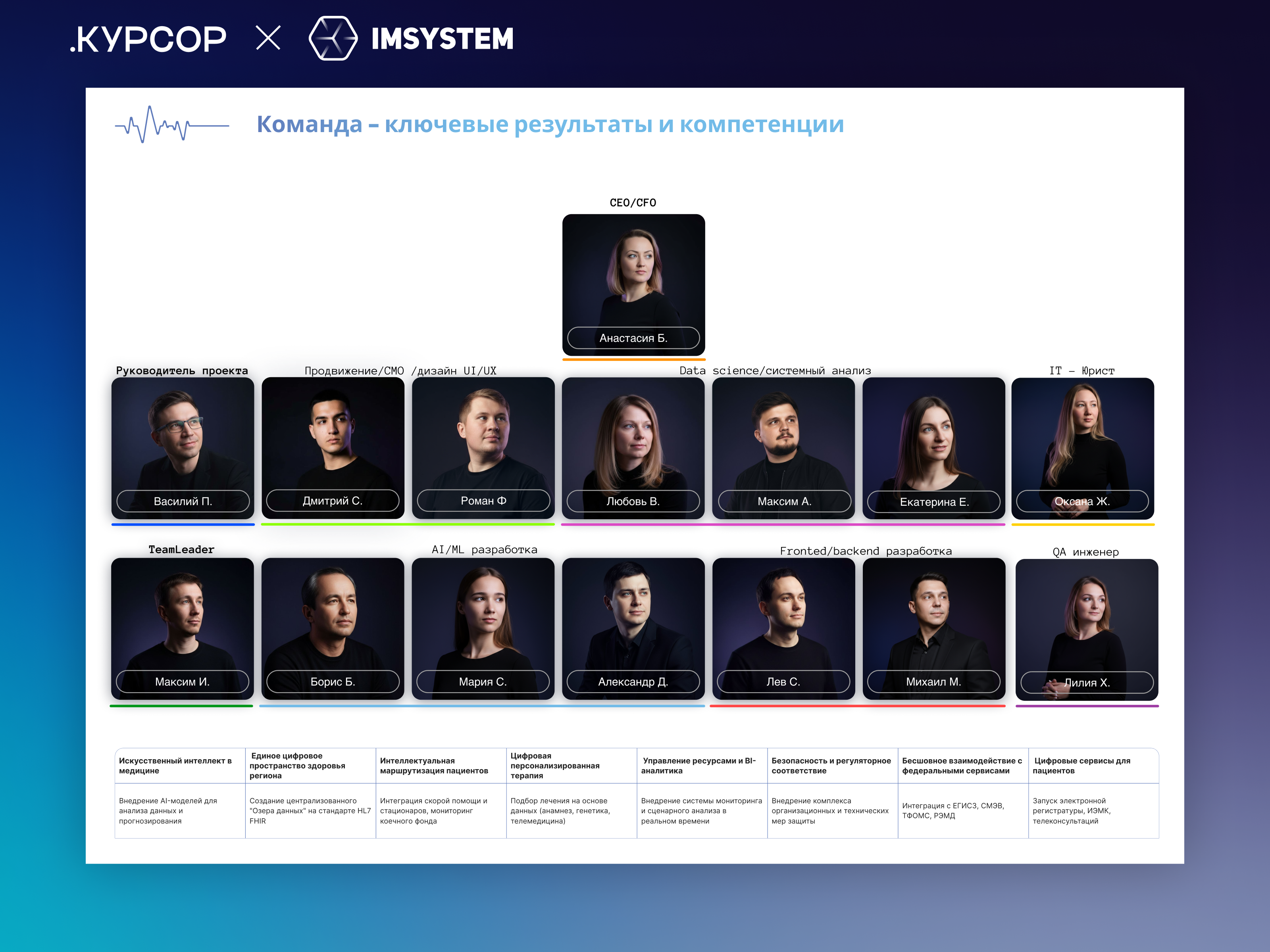Click the X symbol between the two logos
The height and width of the screenshot is (952, 1270).
(x=269, y=38)
